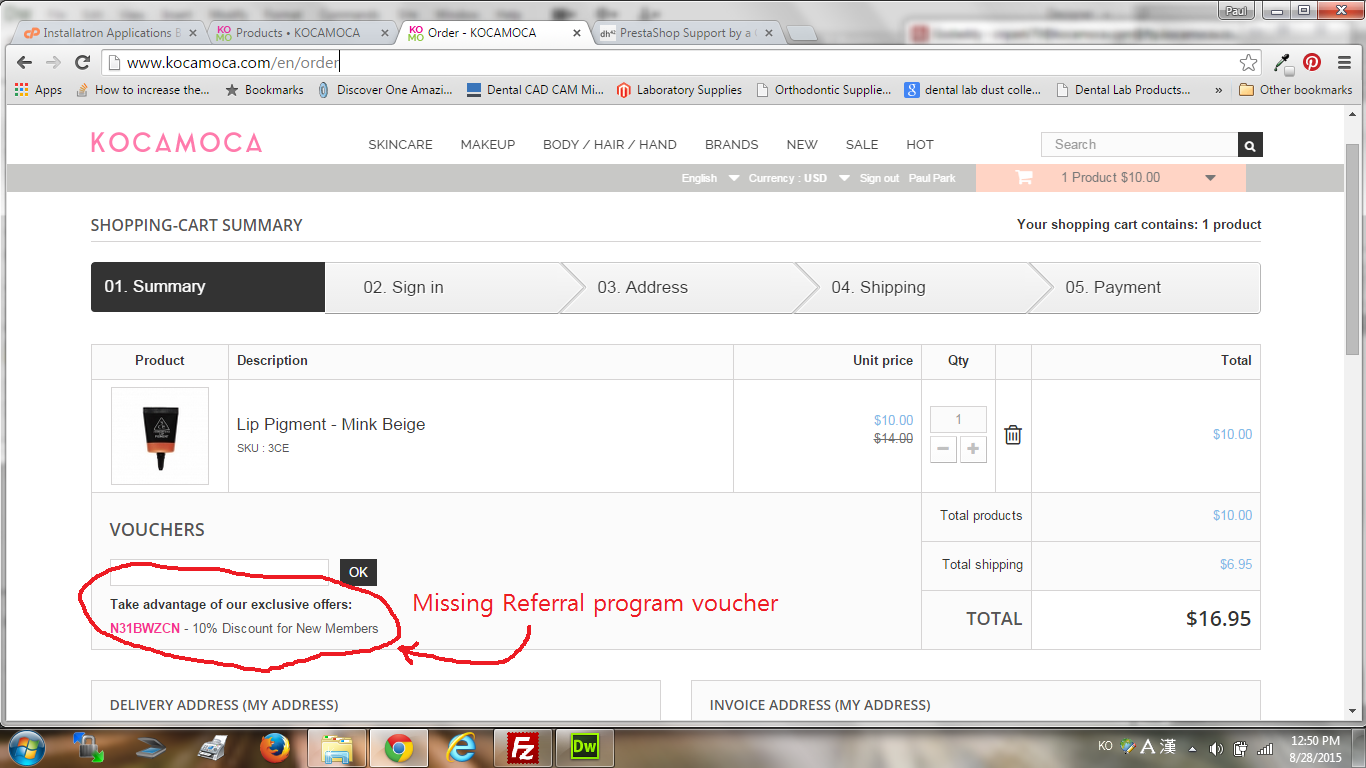This screenshot has width=1366, height=768.
Task: Apply the N31BWZCN voucher code link
Action: click(145, 629)
